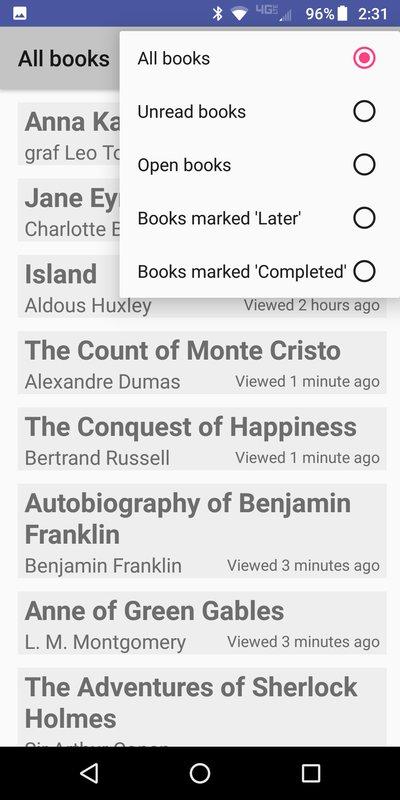Open The Count of Monte Cristo
The image size is (400, 800).
pyautogui.click(x=202, y=363)
